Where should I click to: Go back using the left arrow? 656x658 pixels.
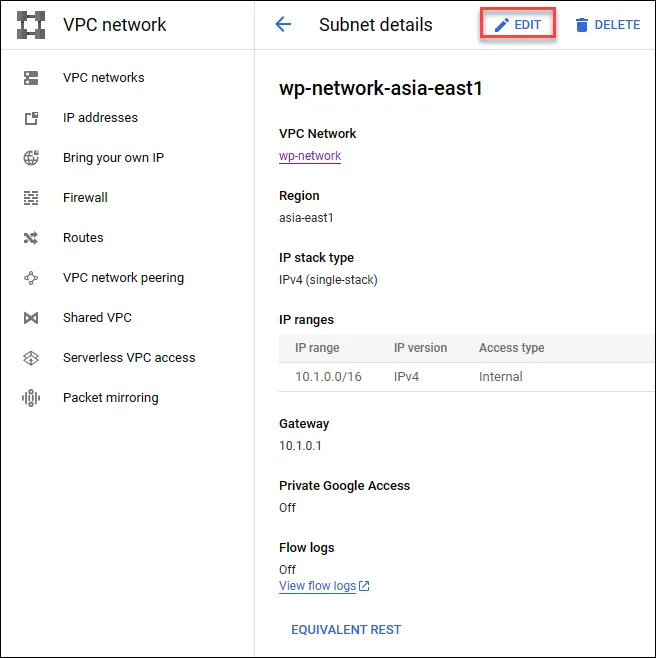283,24
